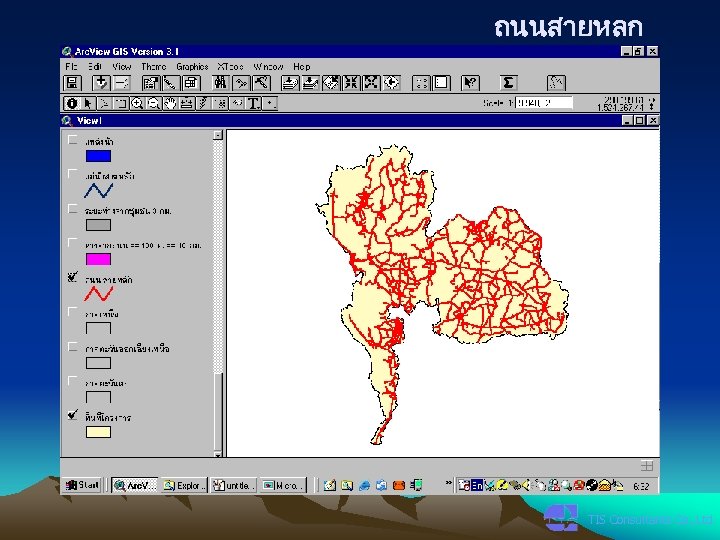Click the Save Project floppy disk icon
The height and width of the screenshot is (540, 720).
[72, 83]
